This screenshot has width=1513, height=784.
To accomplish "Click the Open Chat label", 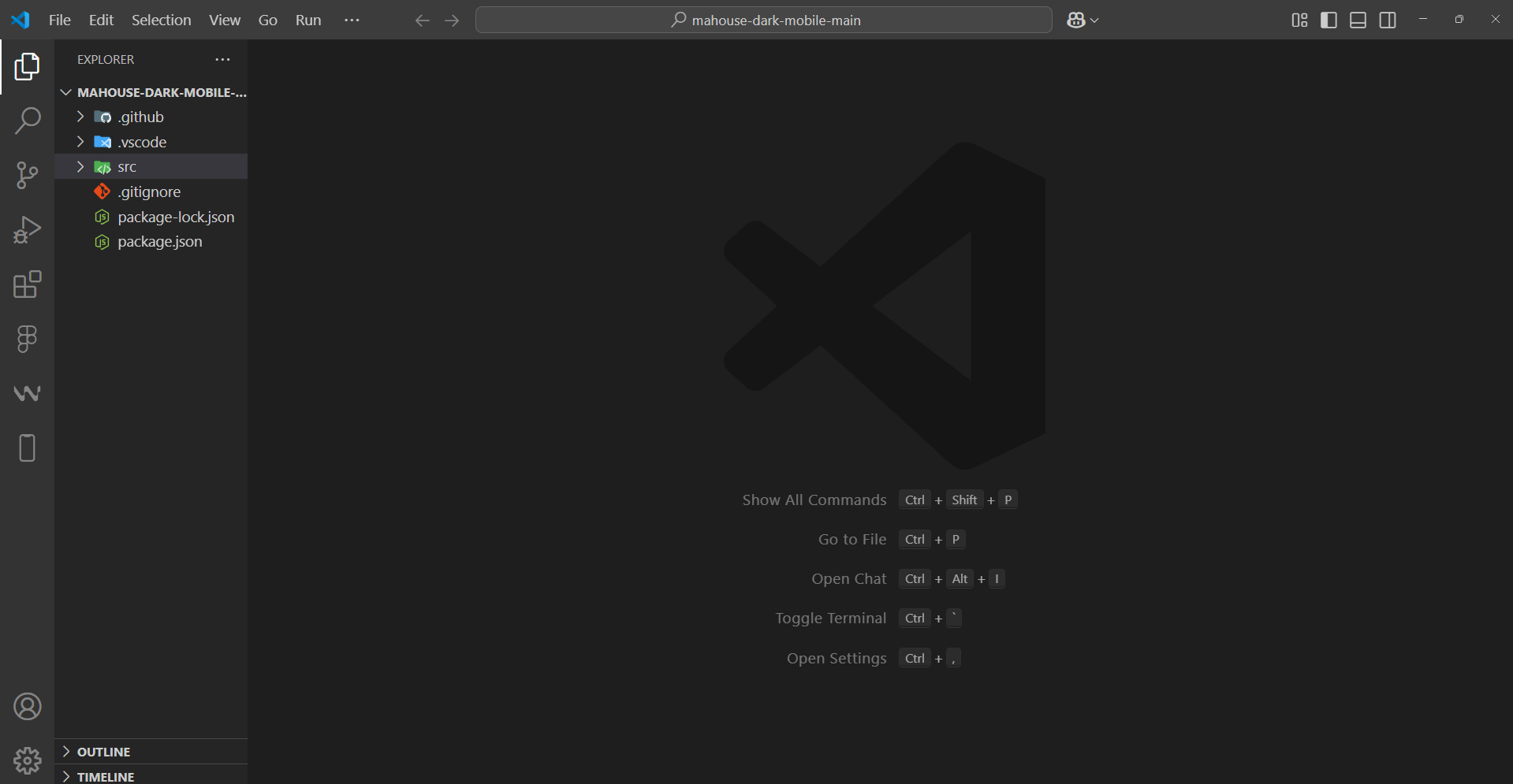I will coord(849,579).
